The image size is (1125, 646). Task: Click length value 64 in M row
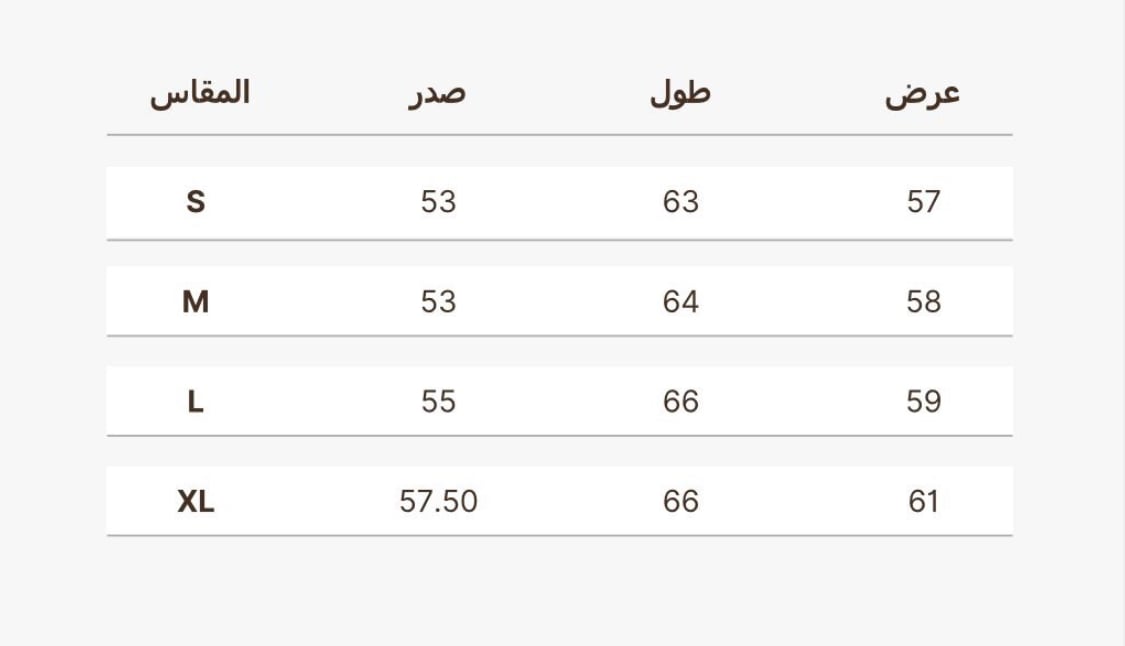tap(681, 301)
